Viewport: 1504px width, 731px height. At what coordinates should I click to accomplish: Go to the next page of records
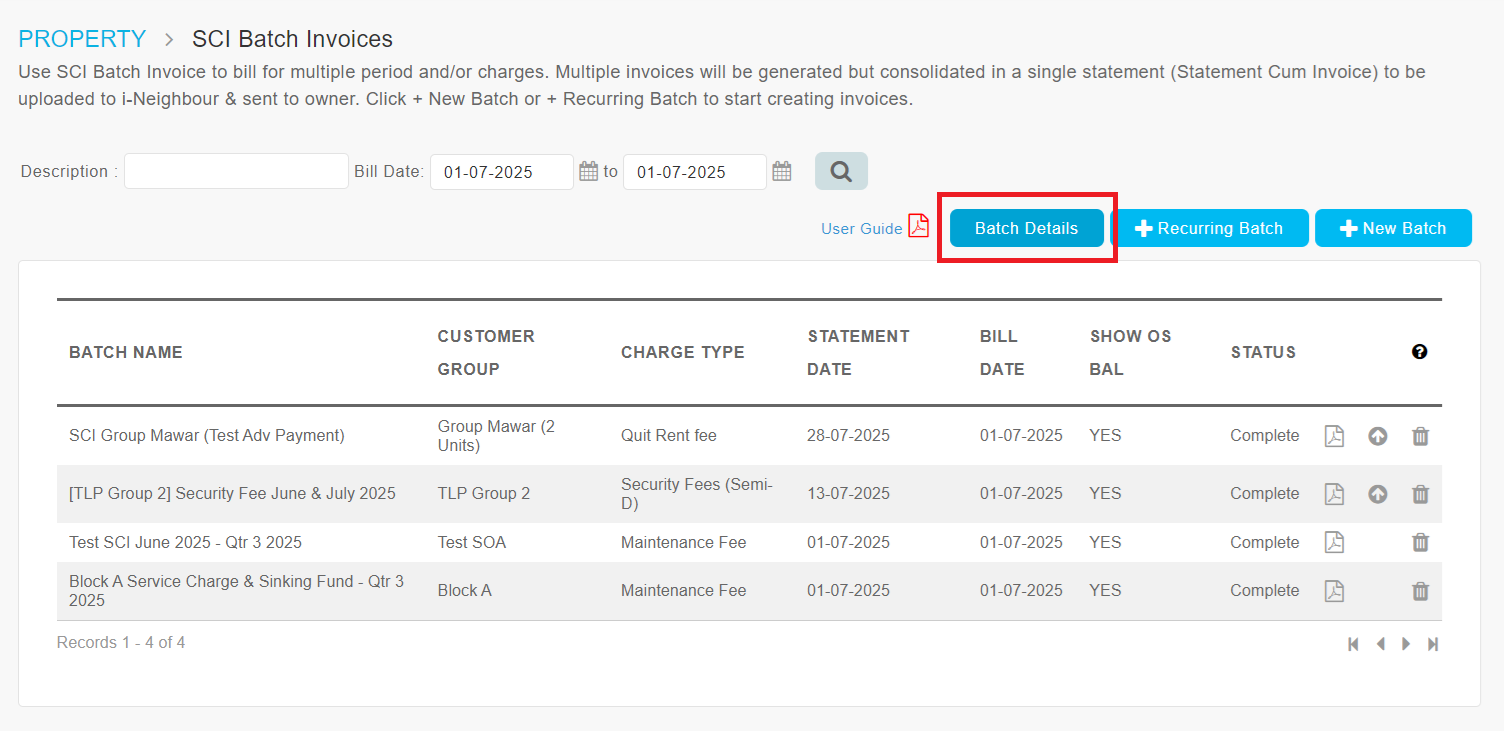[x=1406, y=644]
